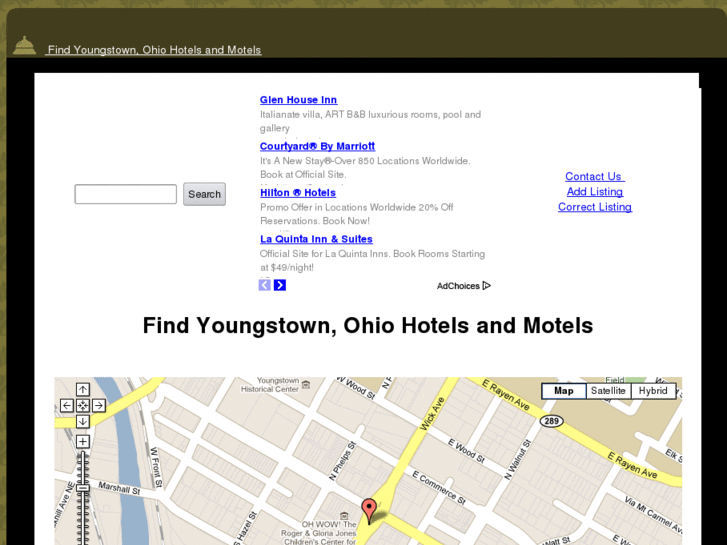Click the main page heading text

[368, 325]
